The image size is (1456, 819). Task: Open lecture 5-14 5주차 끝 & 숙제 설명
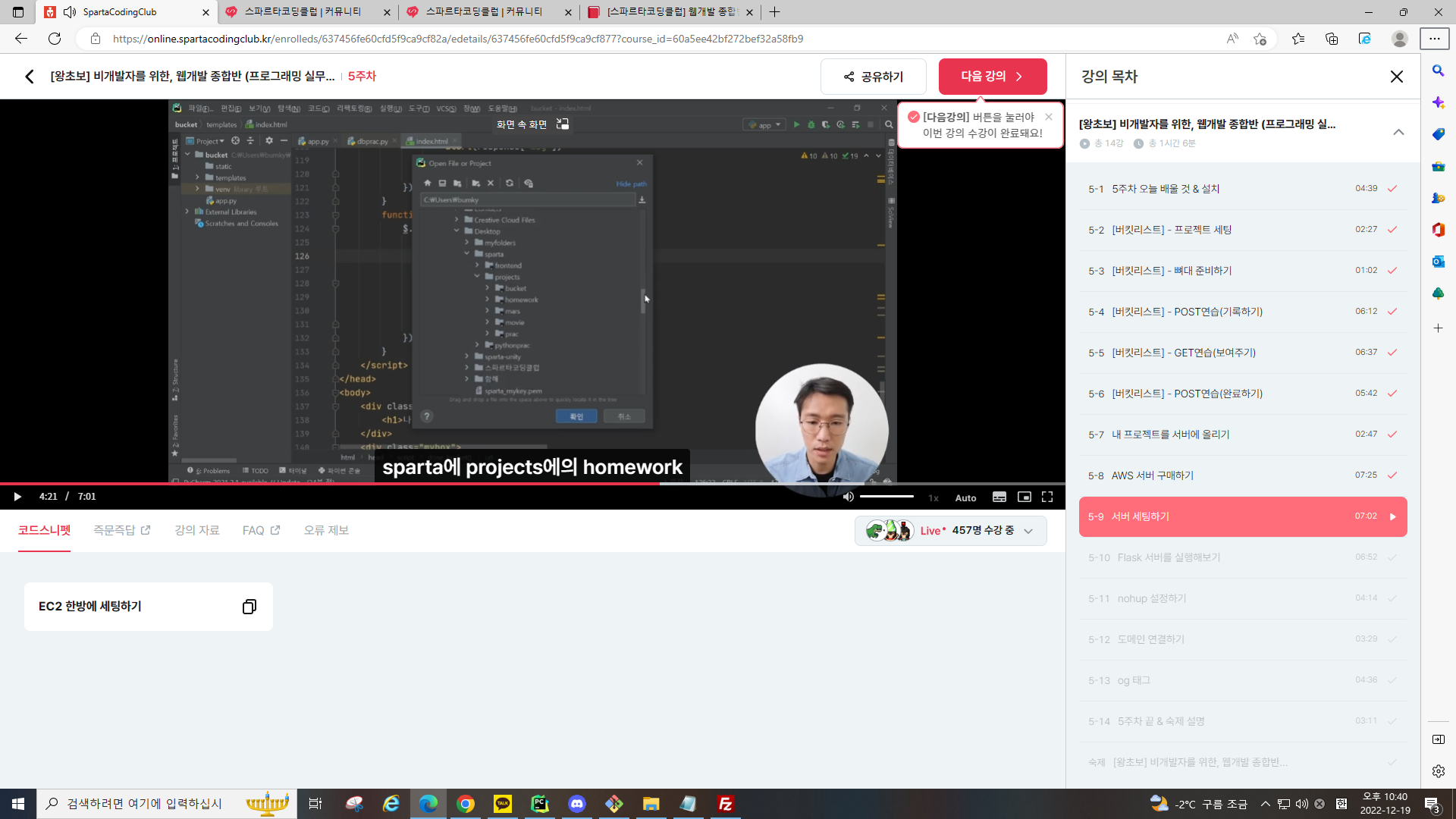coord(1243,721)
